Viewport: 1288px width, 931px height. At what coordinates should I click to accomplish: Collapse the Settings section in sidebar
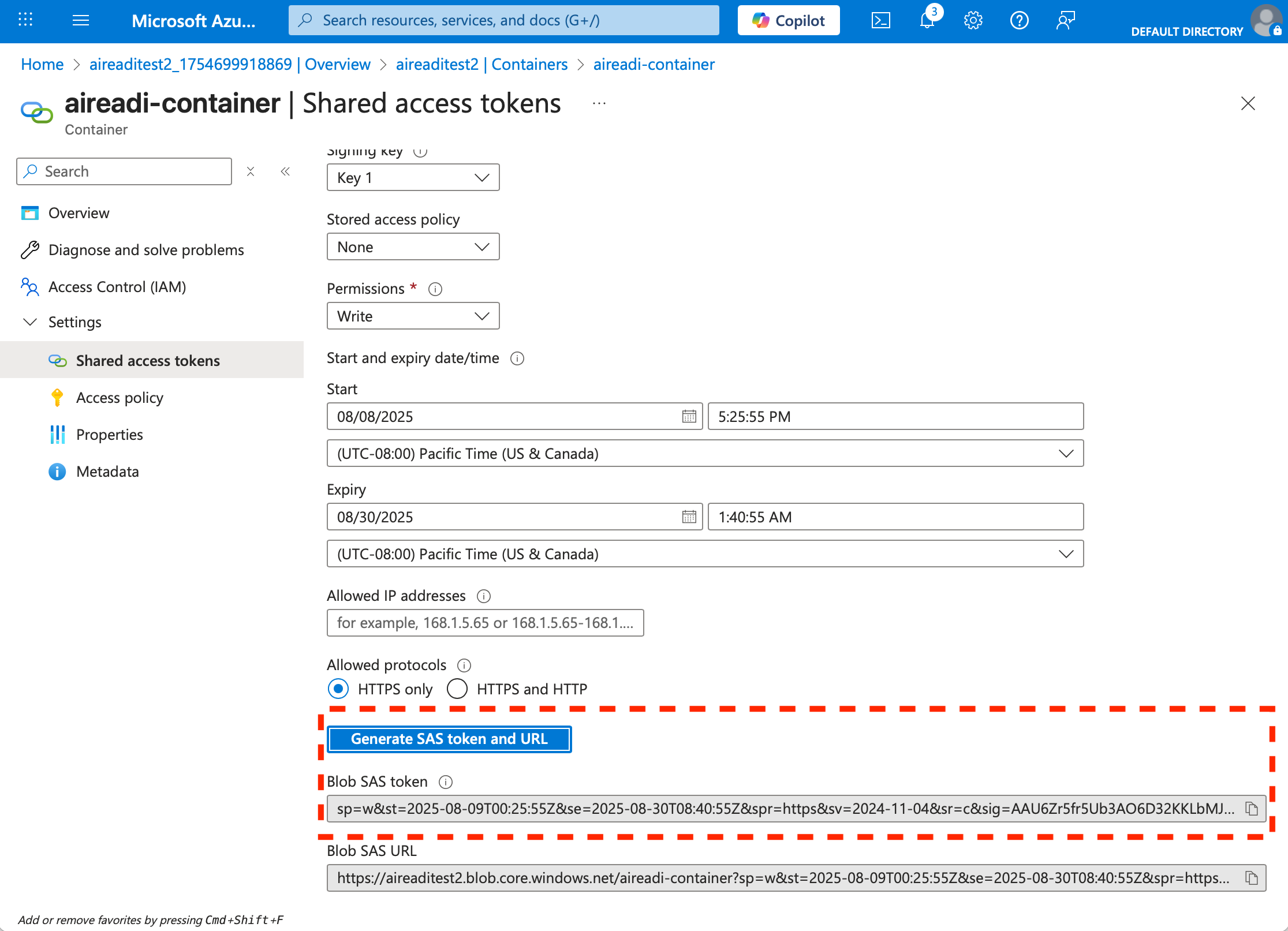click(x=30, y=322)
